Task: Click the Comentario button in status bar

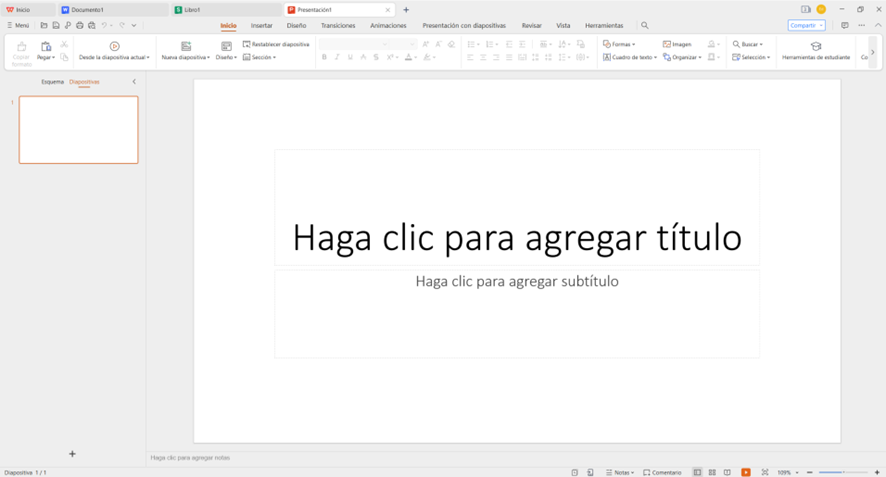Action: coord(662,472)
